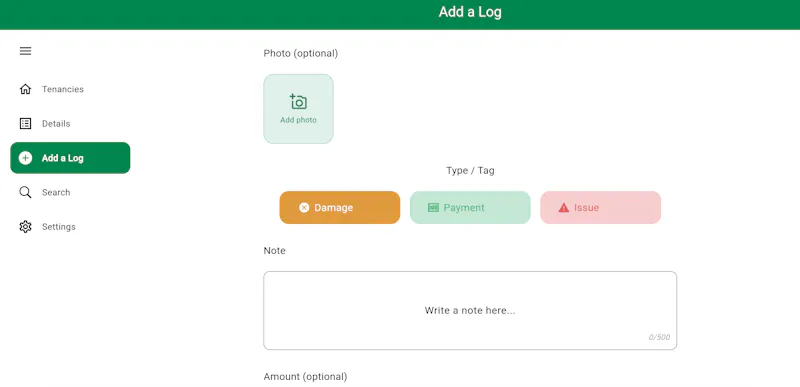
Task: Click the Add a Log header title
Action: [x=470, y=12]
